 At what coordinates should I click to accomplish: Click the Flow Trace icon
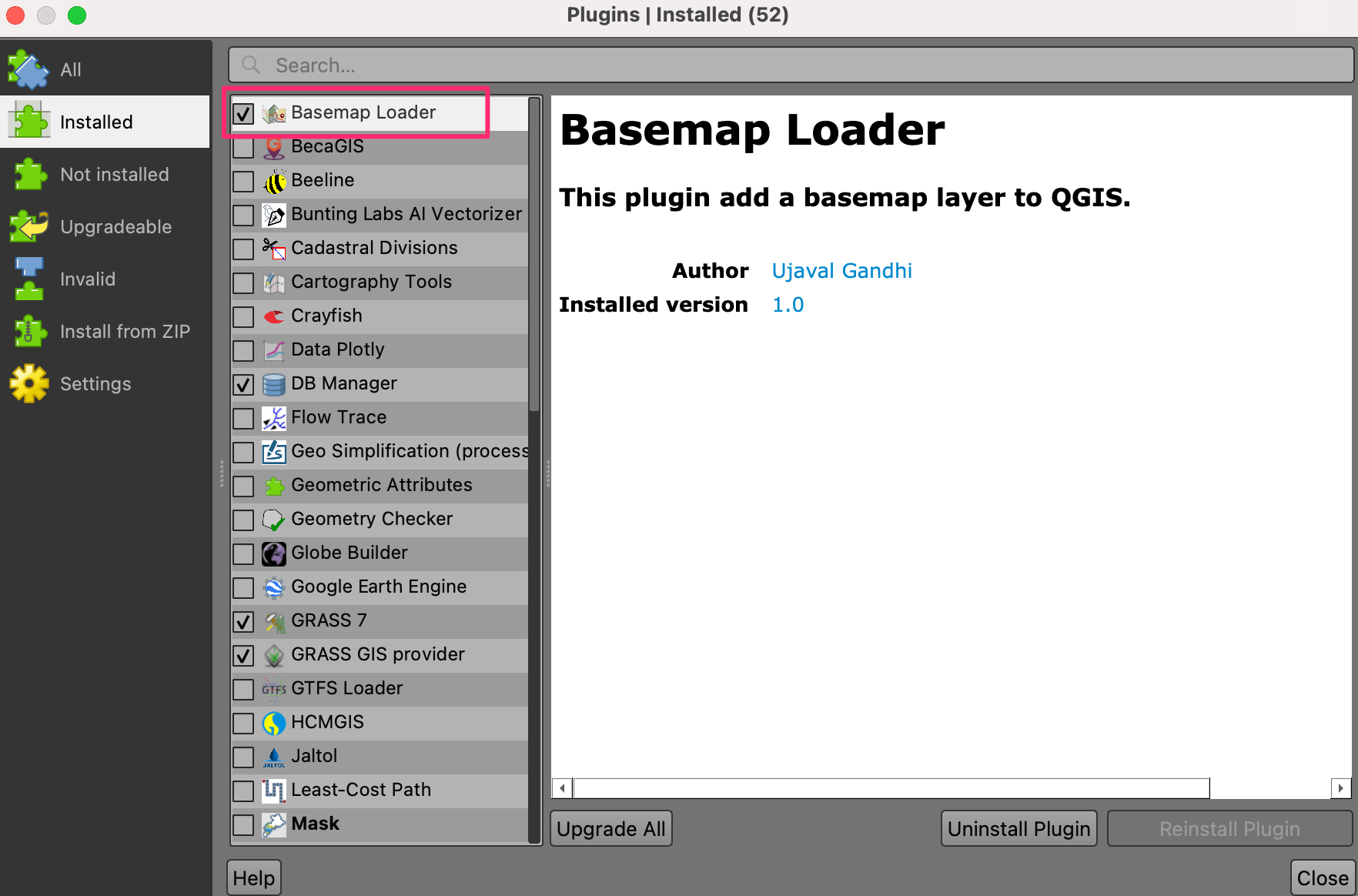(274, 418)
